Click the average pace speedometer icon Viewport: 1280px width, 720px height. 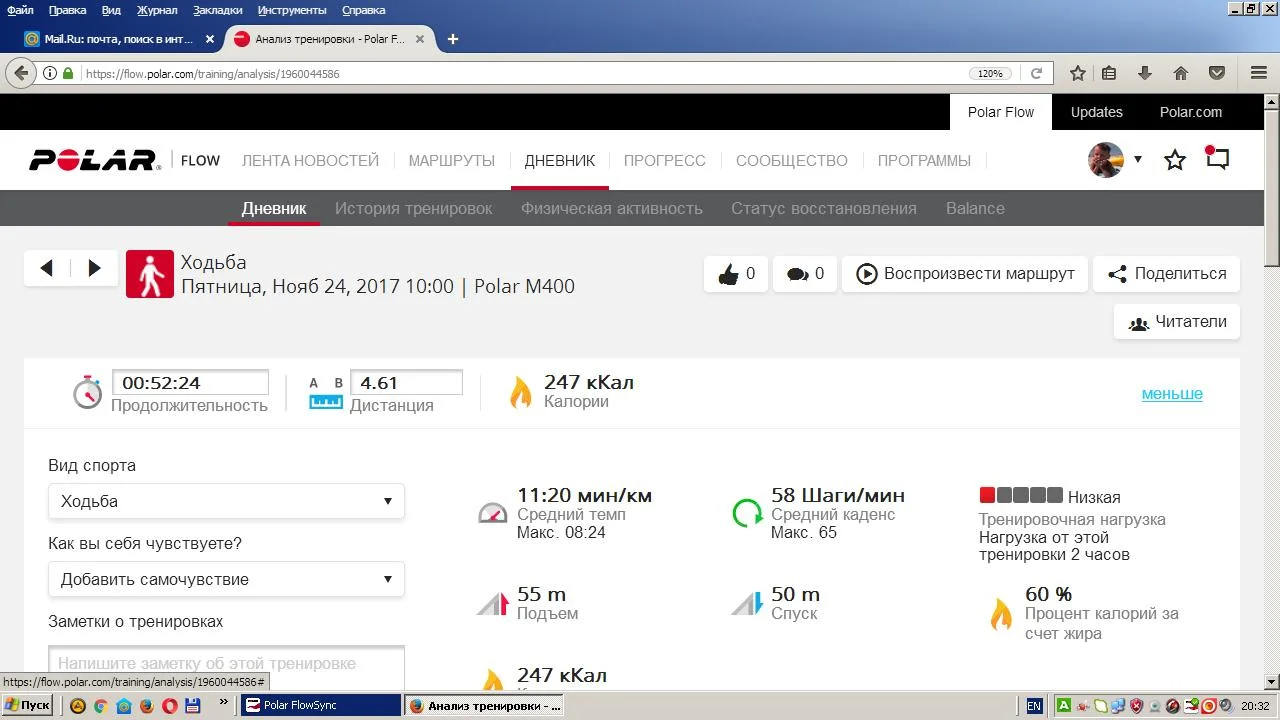pyautogui.click(x=493, y=513)
